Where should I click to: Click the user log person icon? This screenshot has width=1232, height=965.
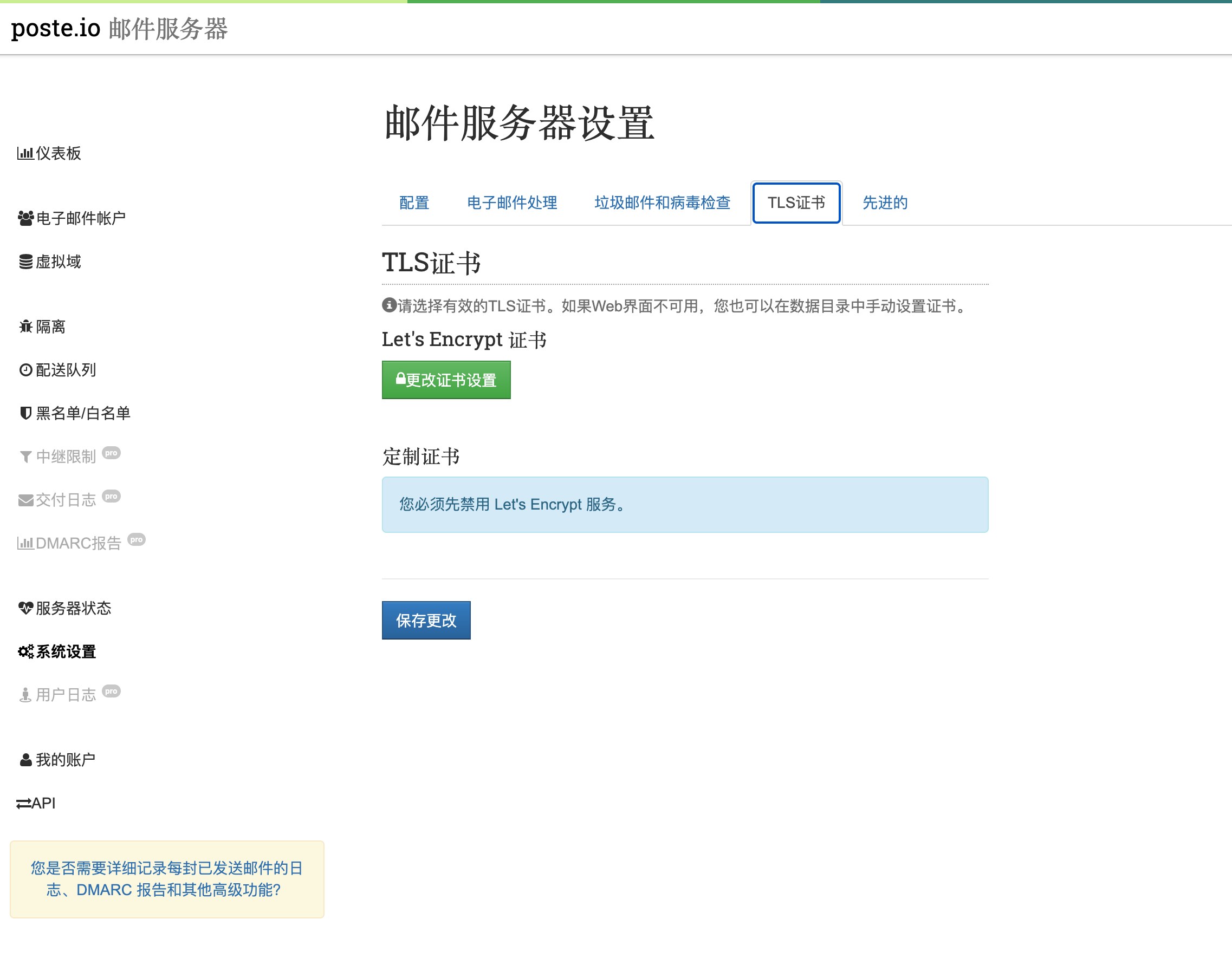point(25,695)
